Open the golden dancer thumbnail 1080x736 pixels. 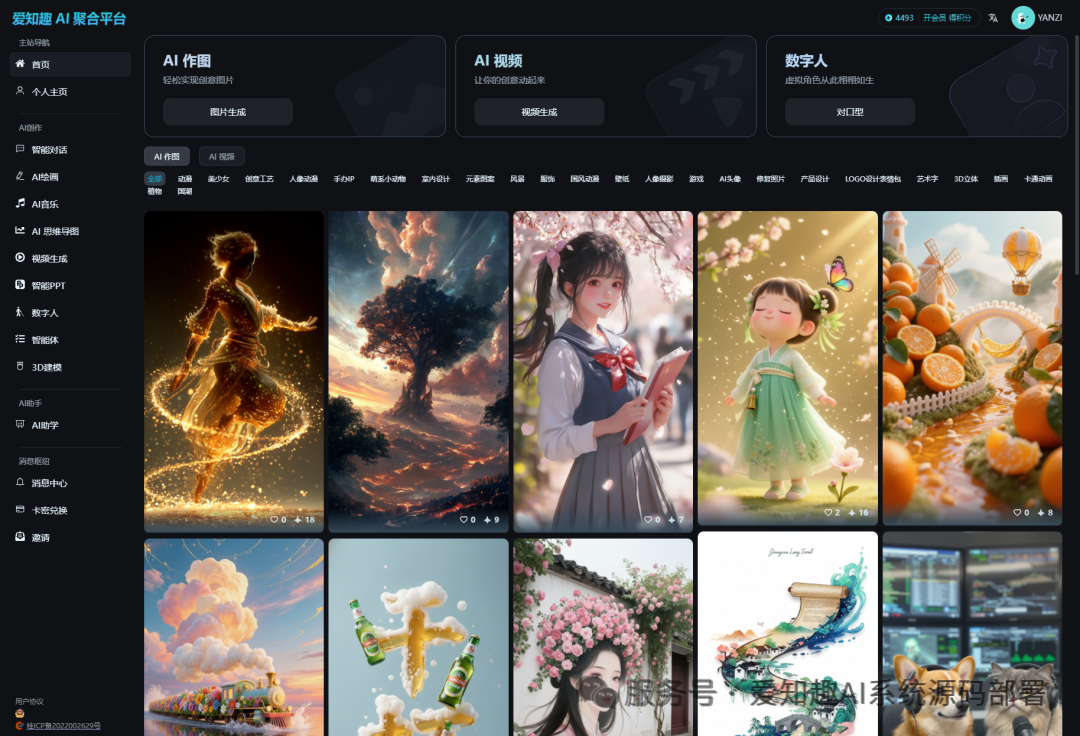(233, 372)
